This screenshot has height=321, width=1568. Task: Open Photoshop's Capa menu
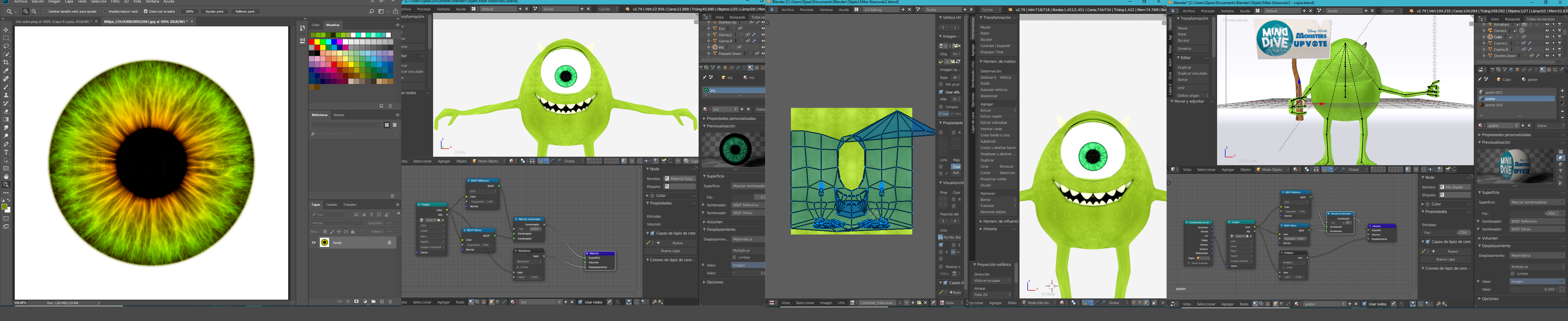[69, 2]
